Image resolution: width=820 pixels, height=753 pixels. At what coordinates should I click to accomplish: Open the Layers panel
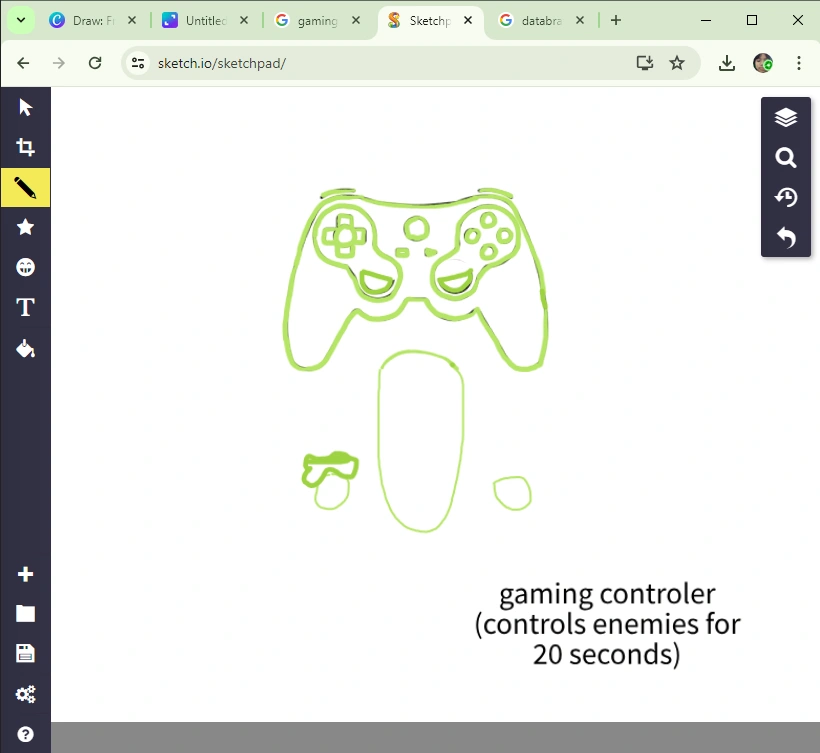(x=786, y=117)
